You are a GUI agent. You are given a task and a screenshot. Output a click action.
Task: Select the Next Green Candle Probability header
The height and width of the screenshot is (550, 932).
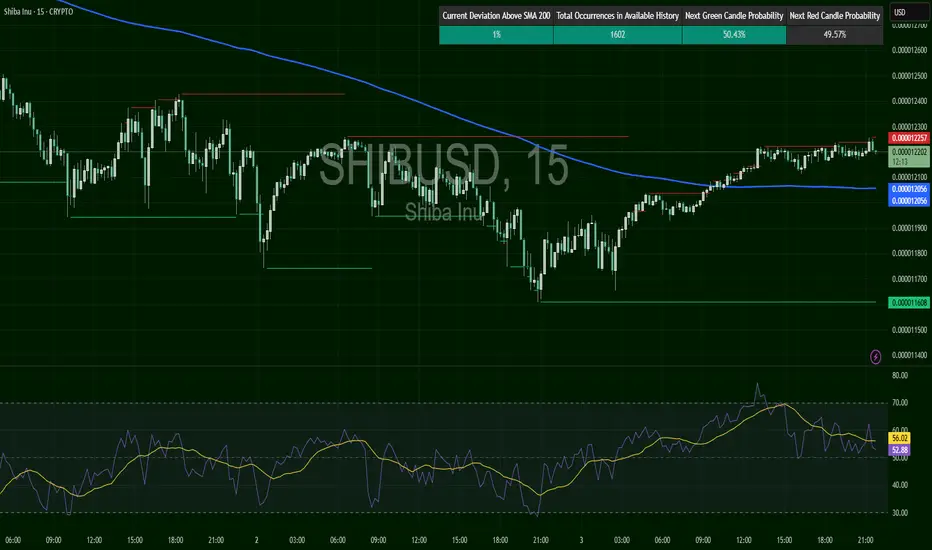pyautogui.click(x=734, y=16)
